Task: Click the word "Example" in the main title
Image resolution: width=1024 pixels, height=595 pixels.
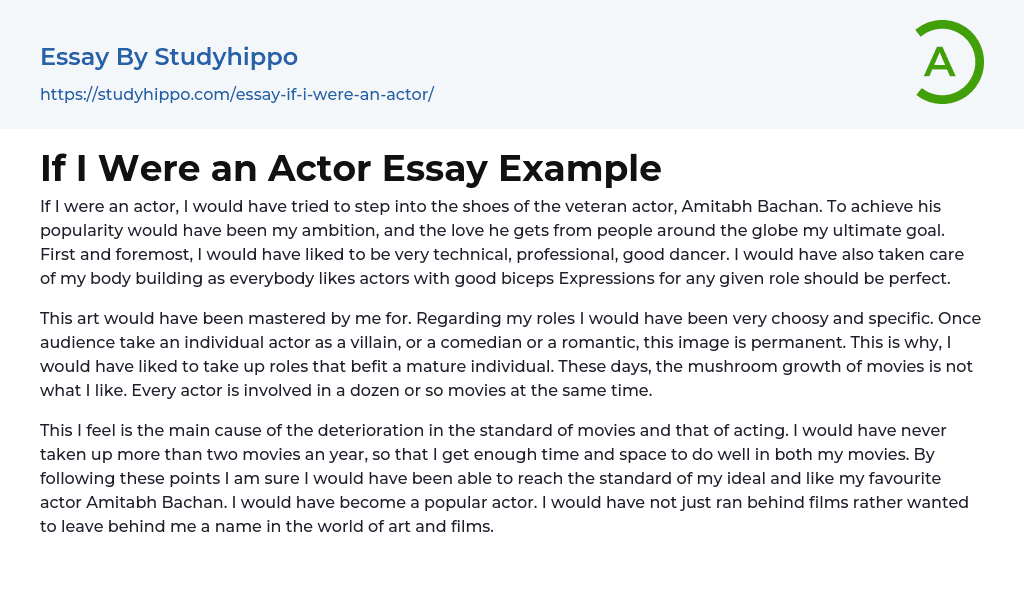Action: (579, 168)
